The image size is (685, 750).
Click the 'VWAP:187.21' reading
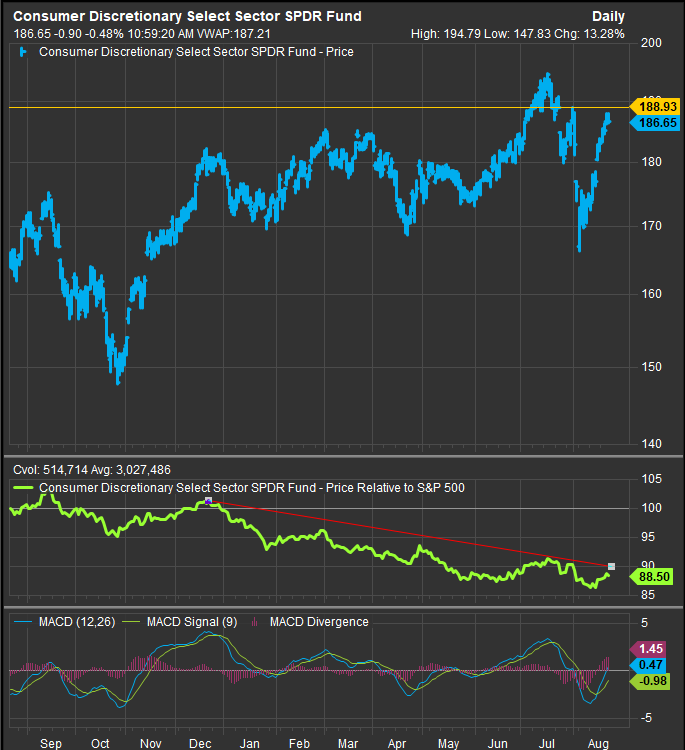pos(234,34)
